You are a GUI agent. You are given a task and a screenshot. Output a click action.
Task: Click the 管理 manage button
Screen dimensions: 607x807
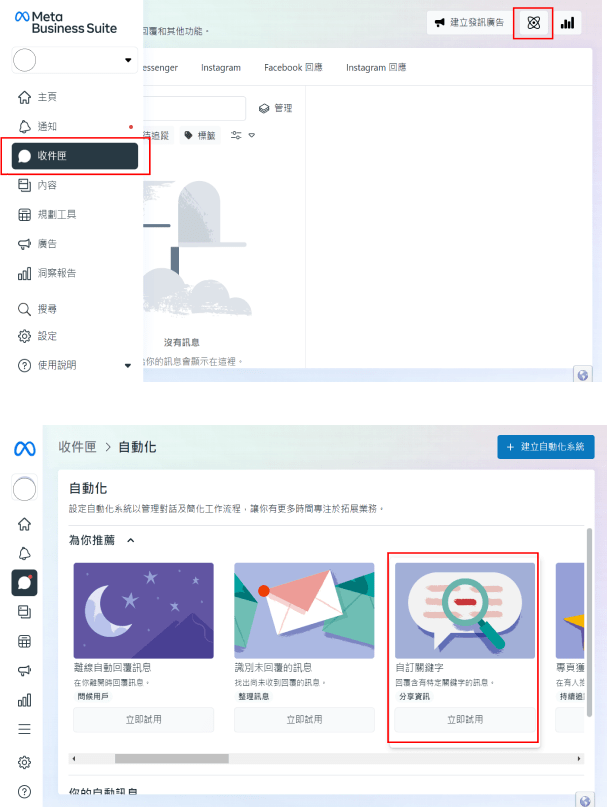click(x=275, y=108)
